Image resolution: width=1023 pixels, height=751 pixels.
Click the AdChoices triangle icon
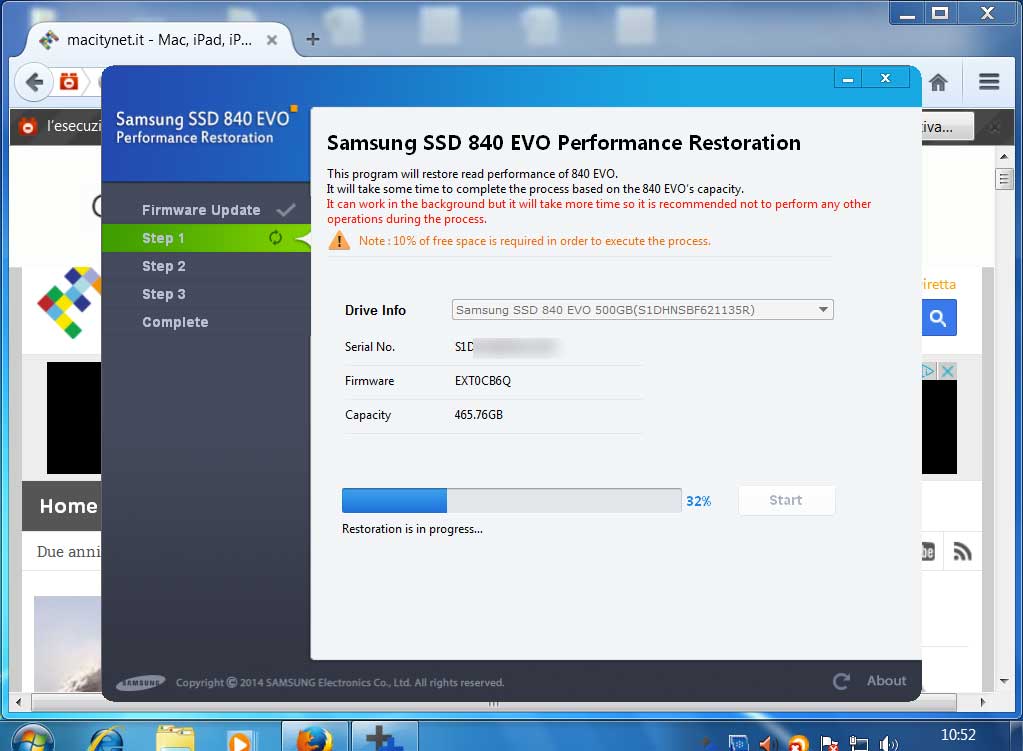tap(928, 371)
